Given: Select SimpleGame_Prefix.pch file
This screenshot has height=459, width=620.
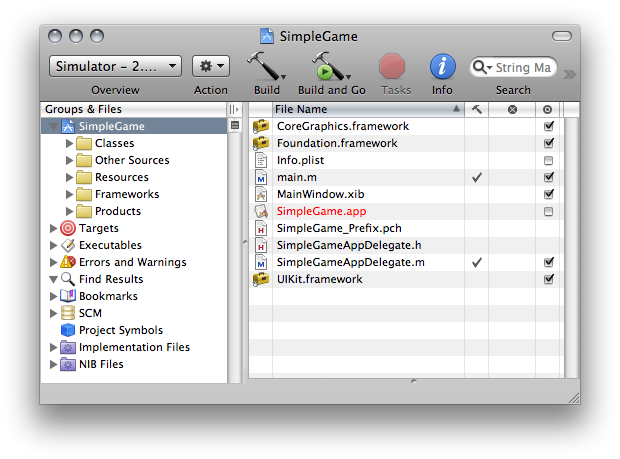Looking at the screenshot, I should (339, 228).
